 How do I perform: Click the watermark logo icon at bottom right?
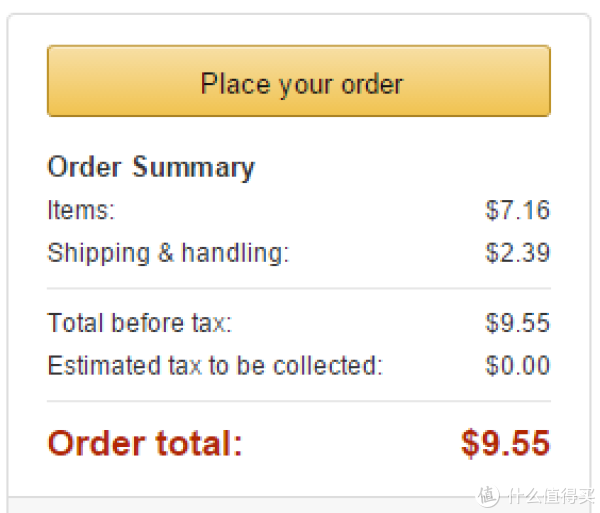pyautogui.click(x=488, y=496)
